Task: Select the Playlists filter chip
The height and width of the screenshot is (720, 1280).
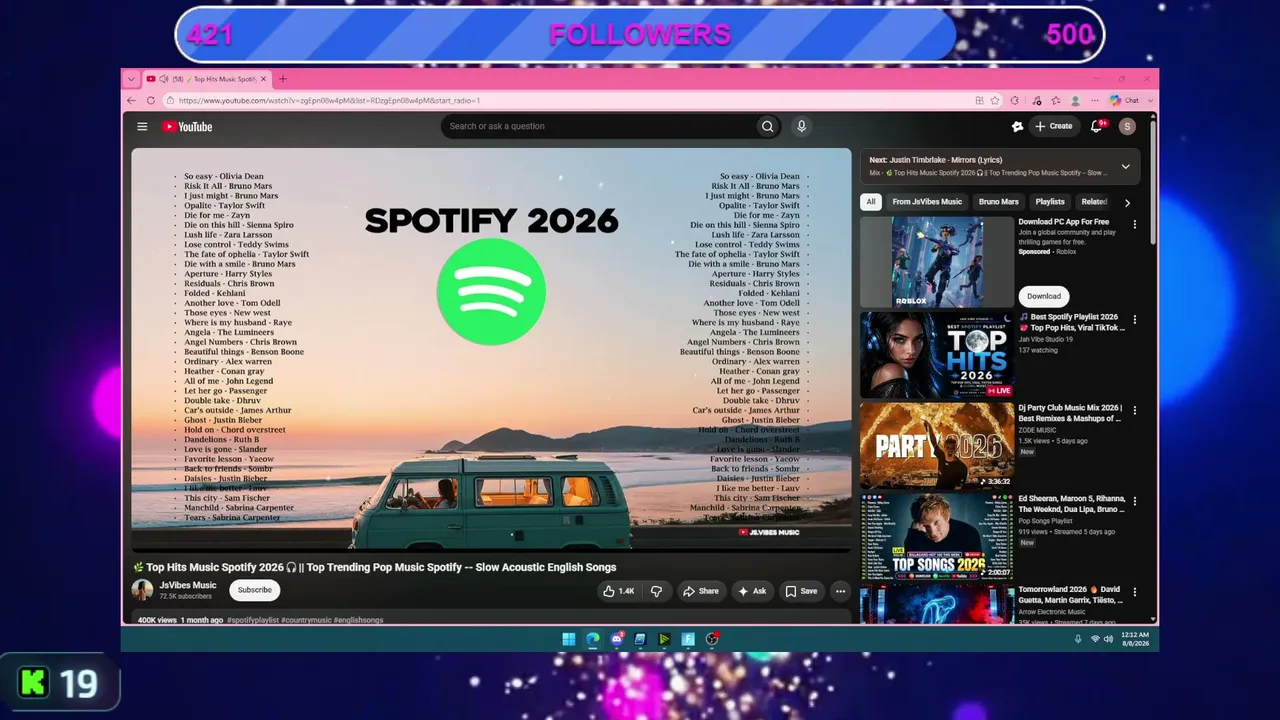Action: (1050, 202)
